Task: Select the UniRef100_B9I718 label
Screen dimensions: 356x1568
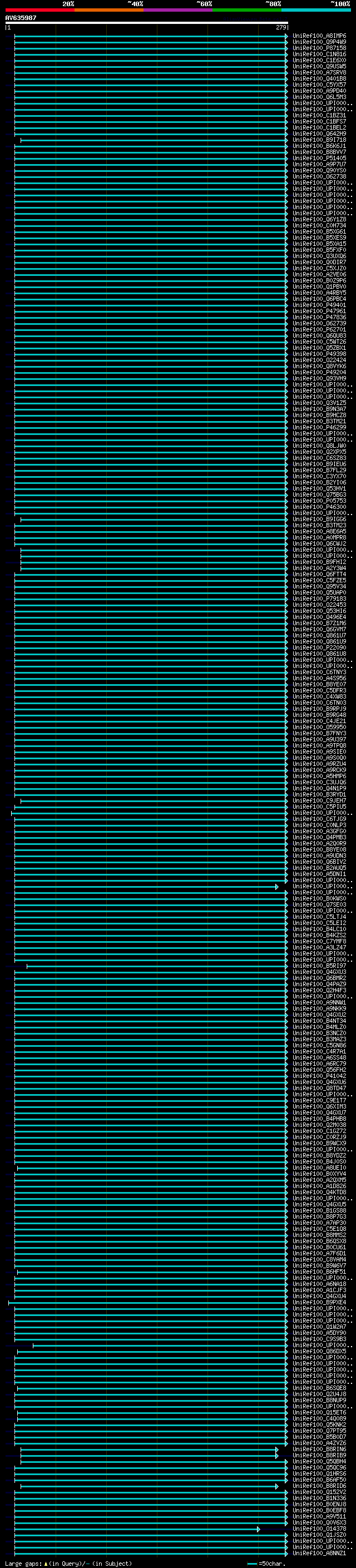Action: (319, 140)
